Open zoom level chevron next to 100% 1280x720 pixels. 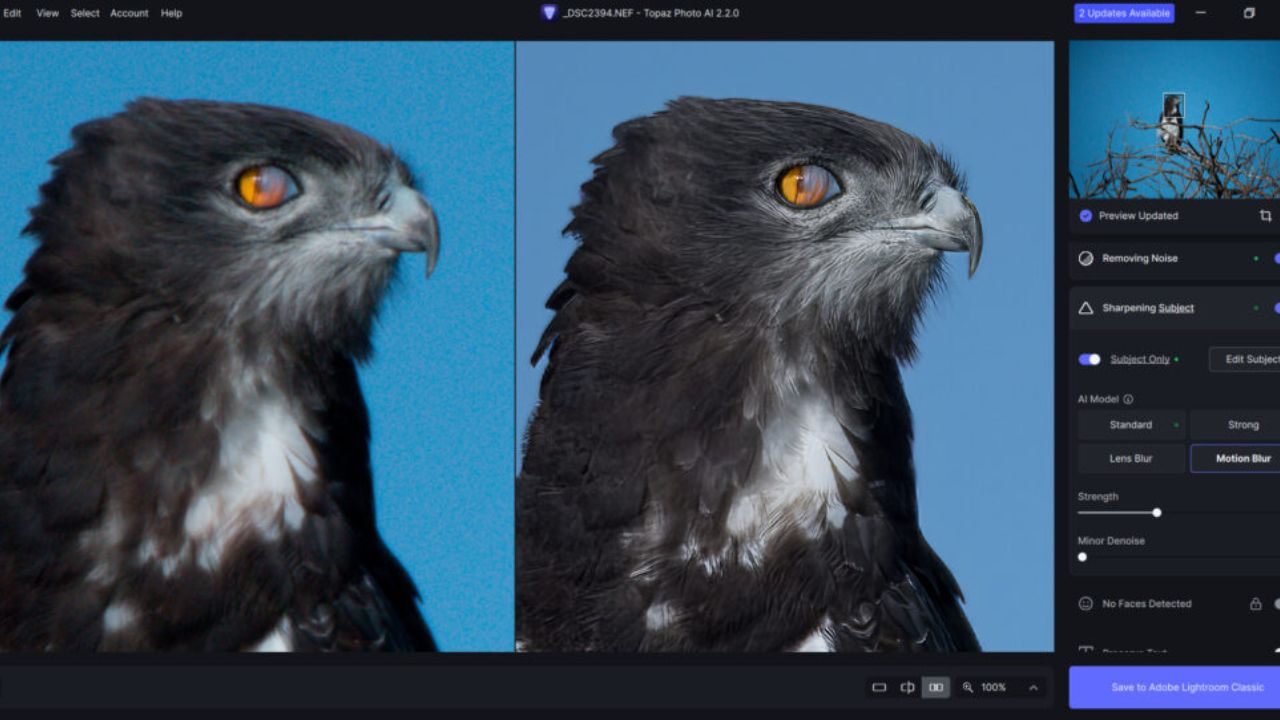point(1033,688)
